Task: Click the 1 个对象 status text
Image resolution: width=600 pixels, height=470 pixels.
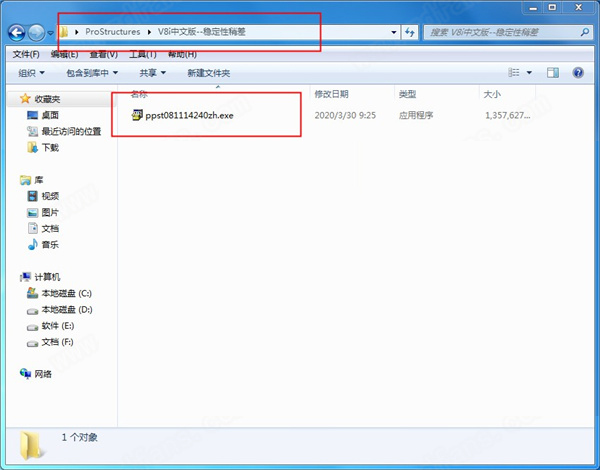Action: (x=80, y=437)
